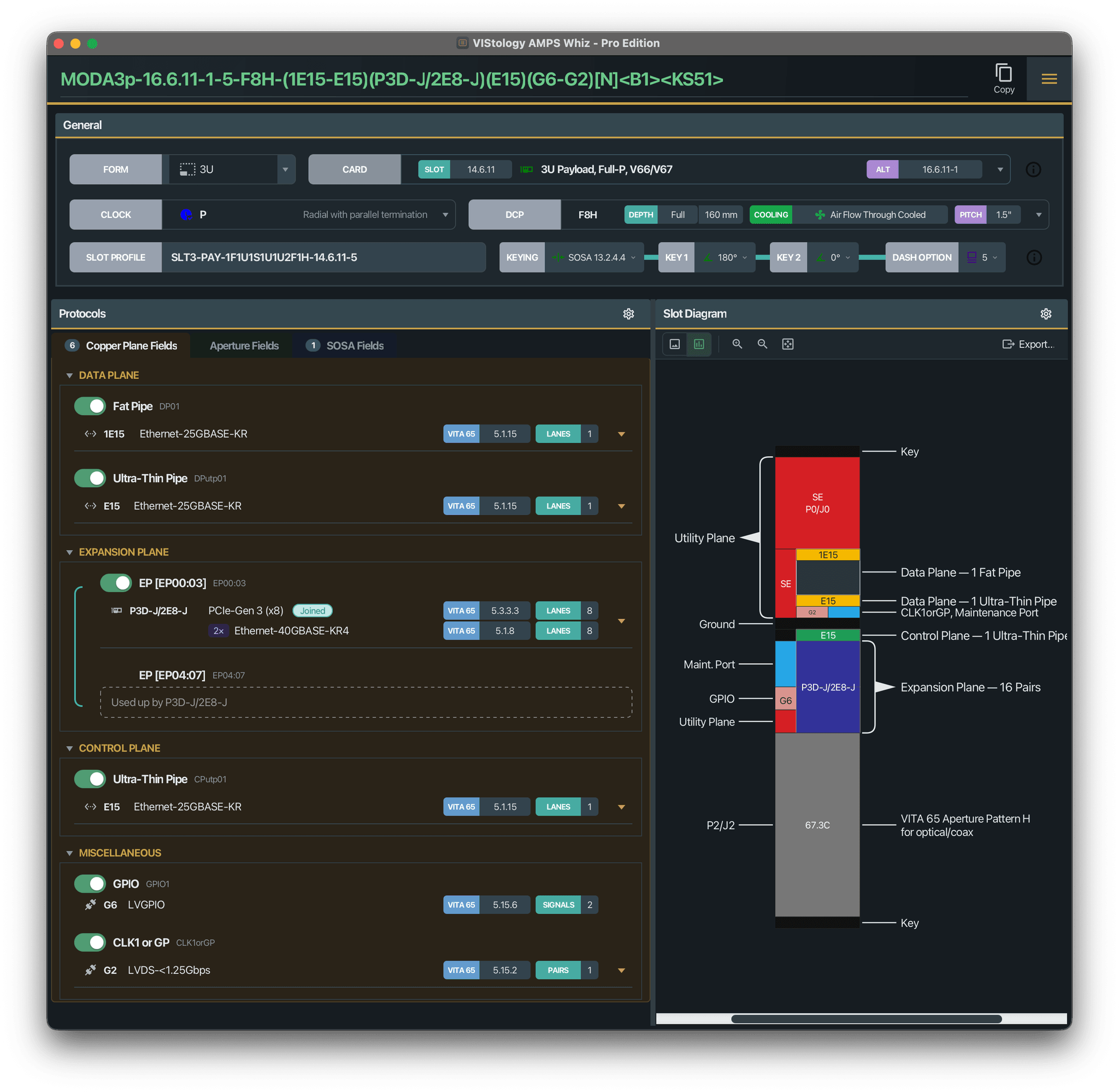Image resolution: width=1119 pixels, height=1092 pixels.
Task: Collapse the EXPANSION PLANE section
Action: (x=69, y=552)
